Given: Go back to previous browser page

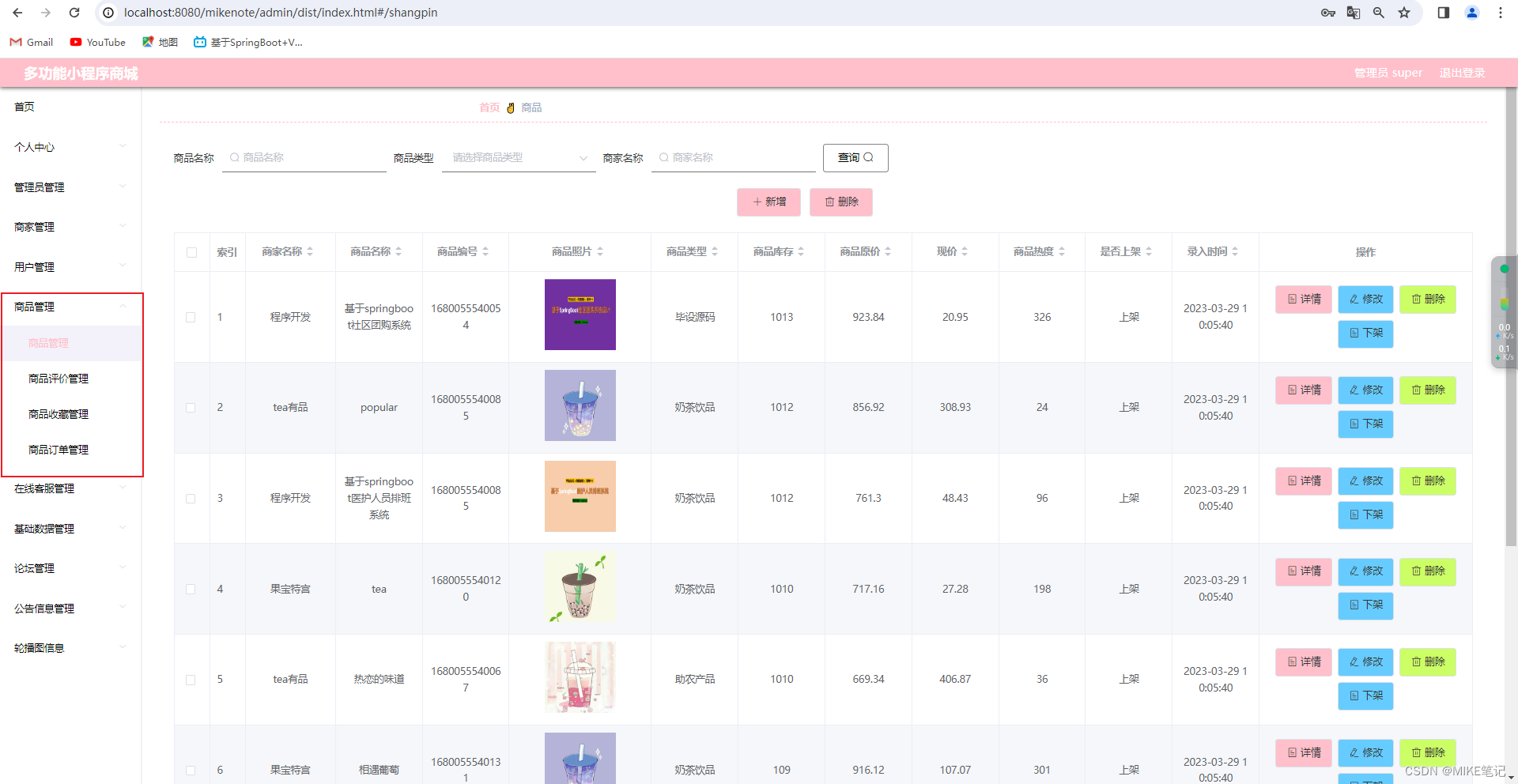Looking at the screenshot, I should coord(17,13).
